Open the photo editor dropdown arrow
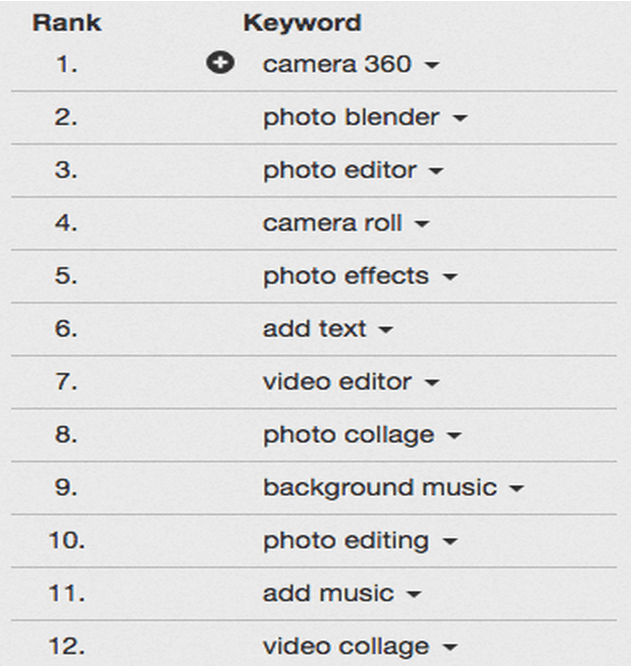Viewport: 631px width, 666px height. tap(436, 173)
